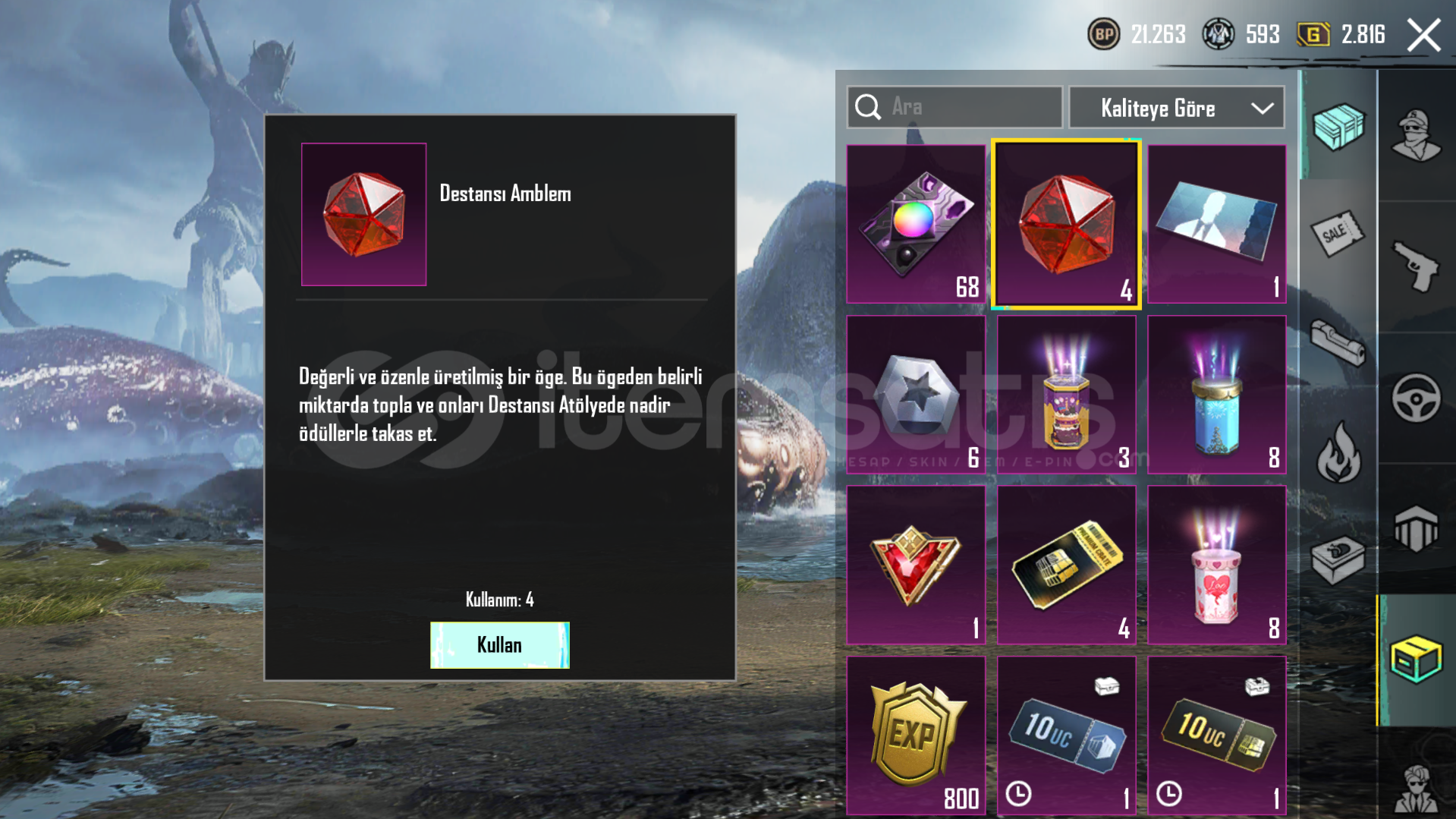1456x819 pixels.
Task: Click the Ara search field
Action: tap(954, 107)
